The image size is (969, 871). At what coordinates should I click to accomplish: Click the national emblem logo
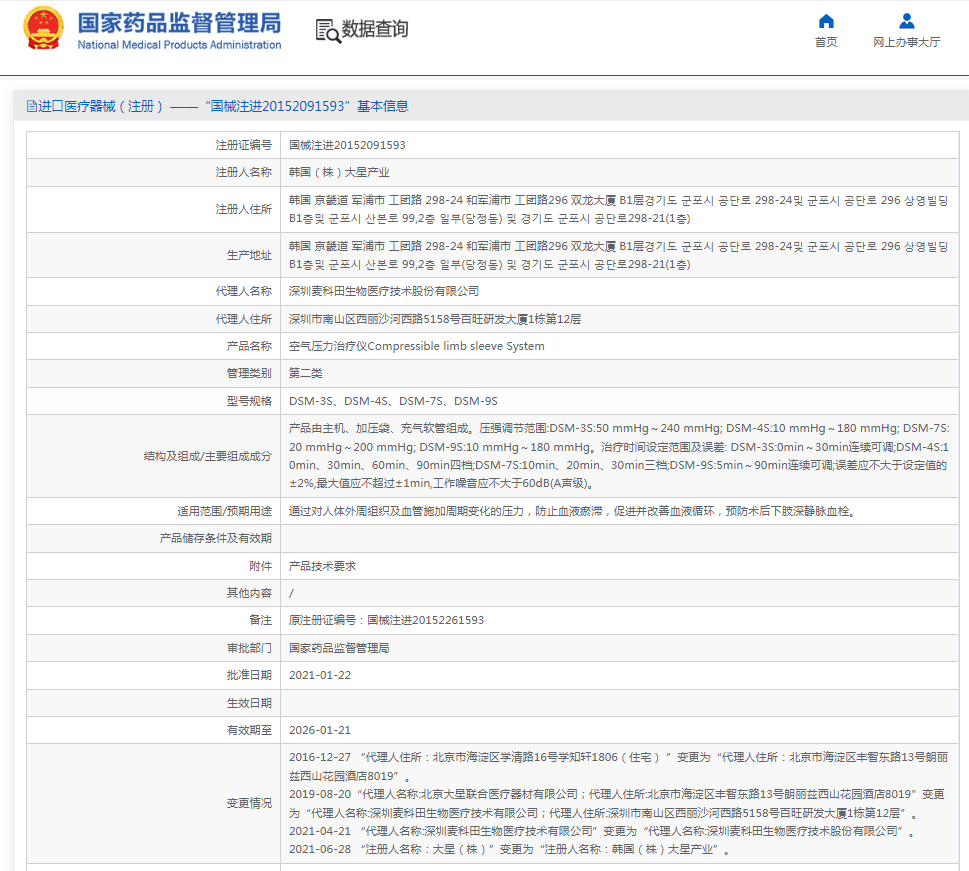tap(43, 29)
